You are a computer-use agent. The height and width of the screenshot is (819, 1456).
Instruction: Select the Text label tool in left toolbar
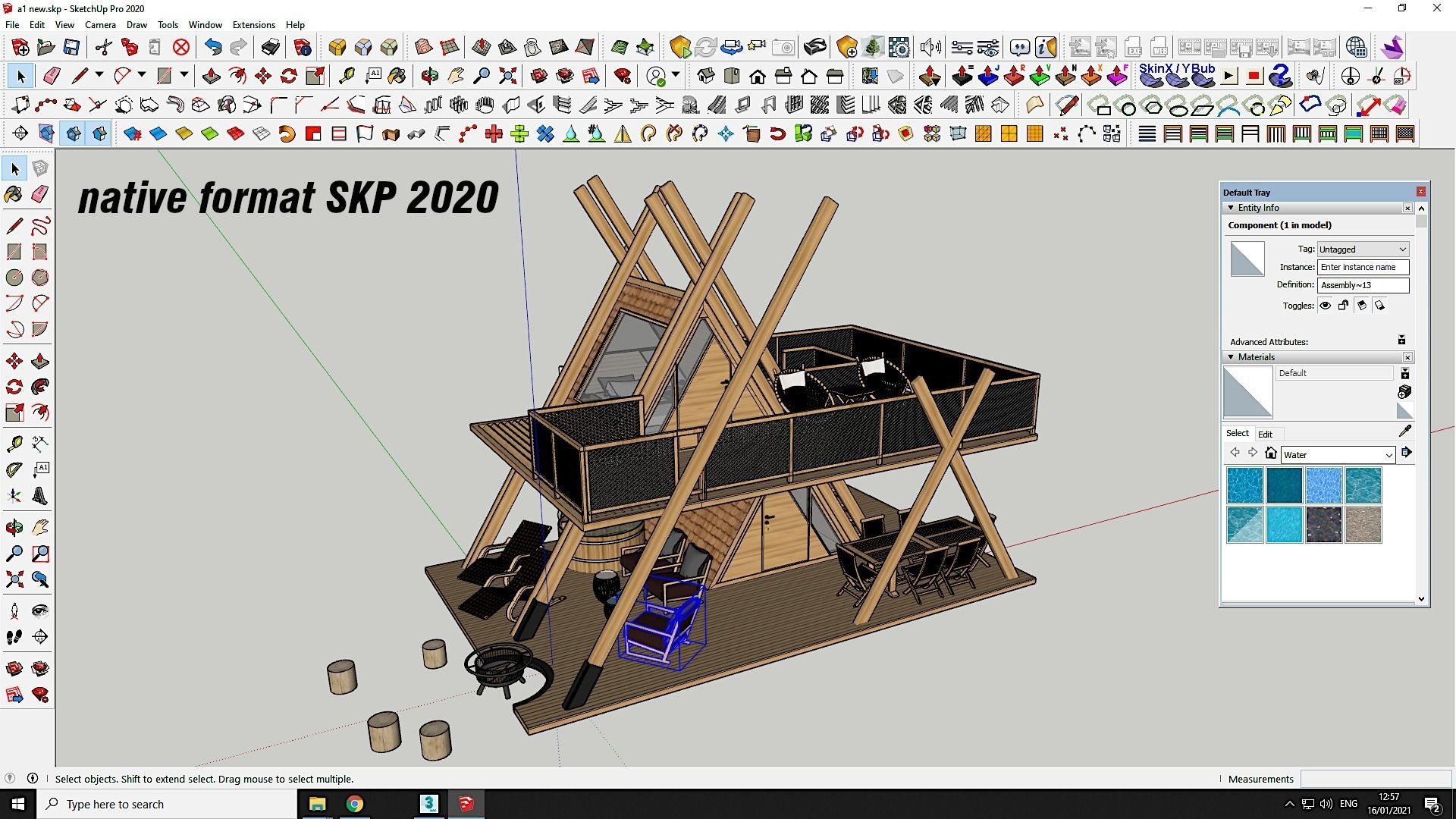click(x=40, y=470)
